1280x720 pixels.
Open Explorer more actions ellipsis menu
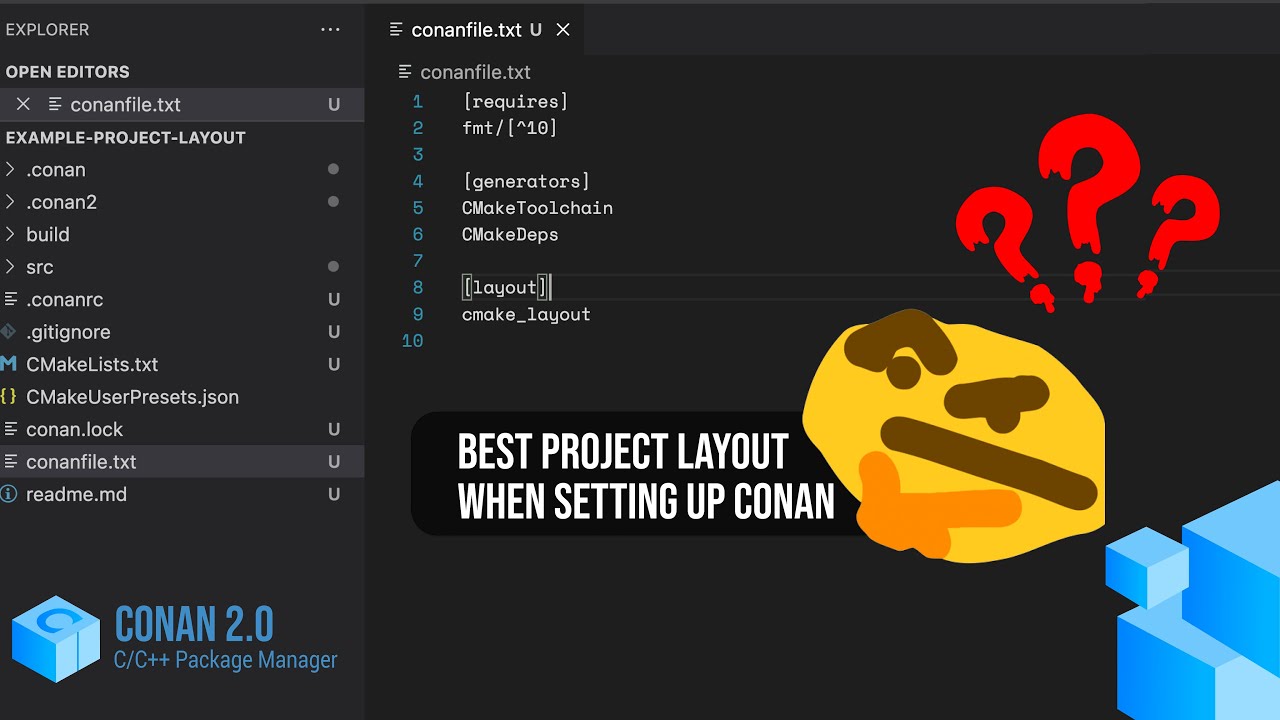330,30
